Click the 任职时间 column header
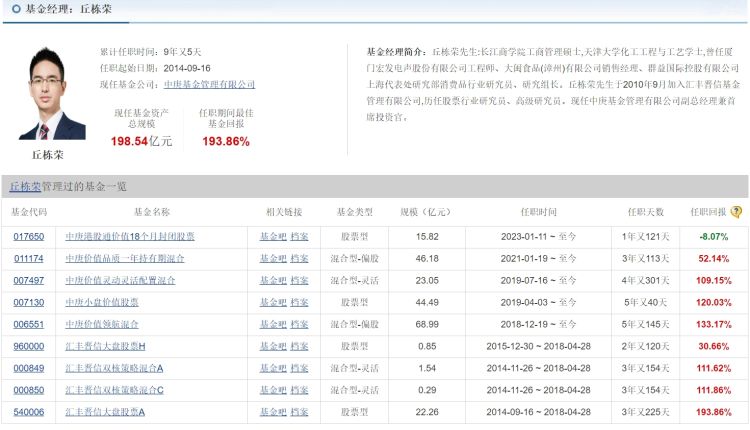The image size is (750, 430). [539, 212]
